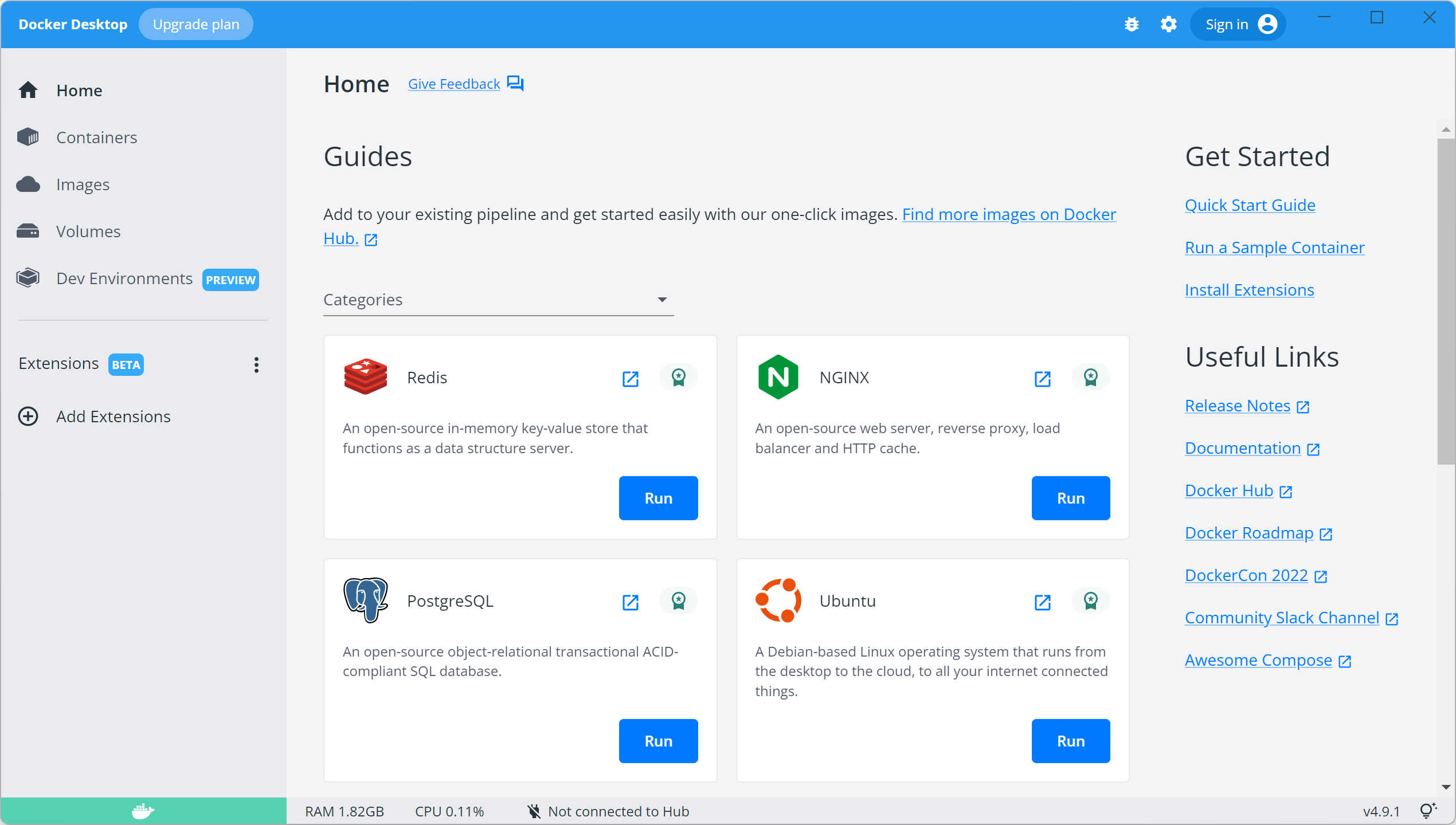The image size is (1456, 825).
Task: Click PostgreSQL official image badge icon
Action: tap(678, 601)
